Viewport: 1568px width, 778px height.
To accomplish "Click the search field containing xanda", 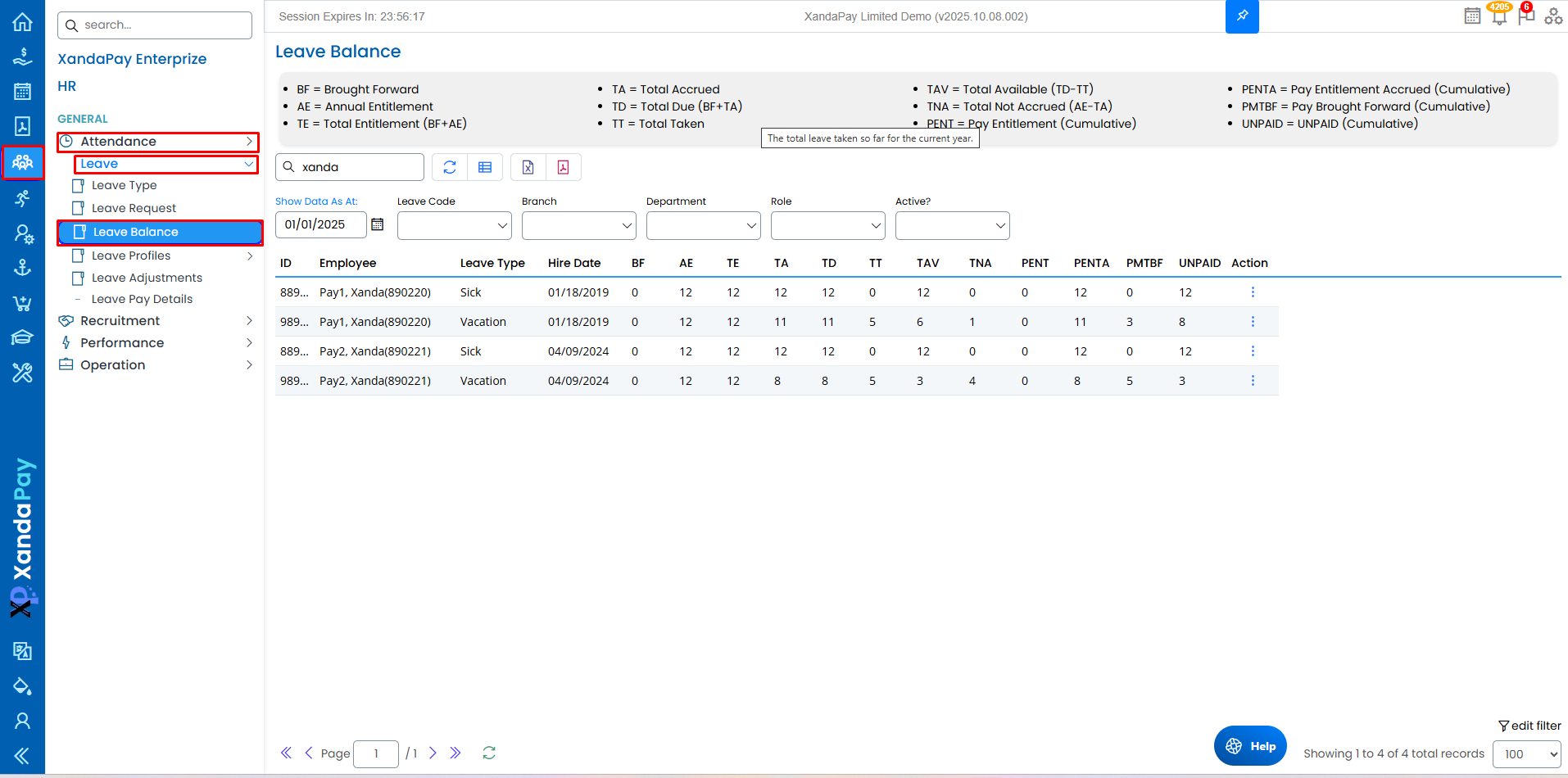I will (x=358, y=167).
